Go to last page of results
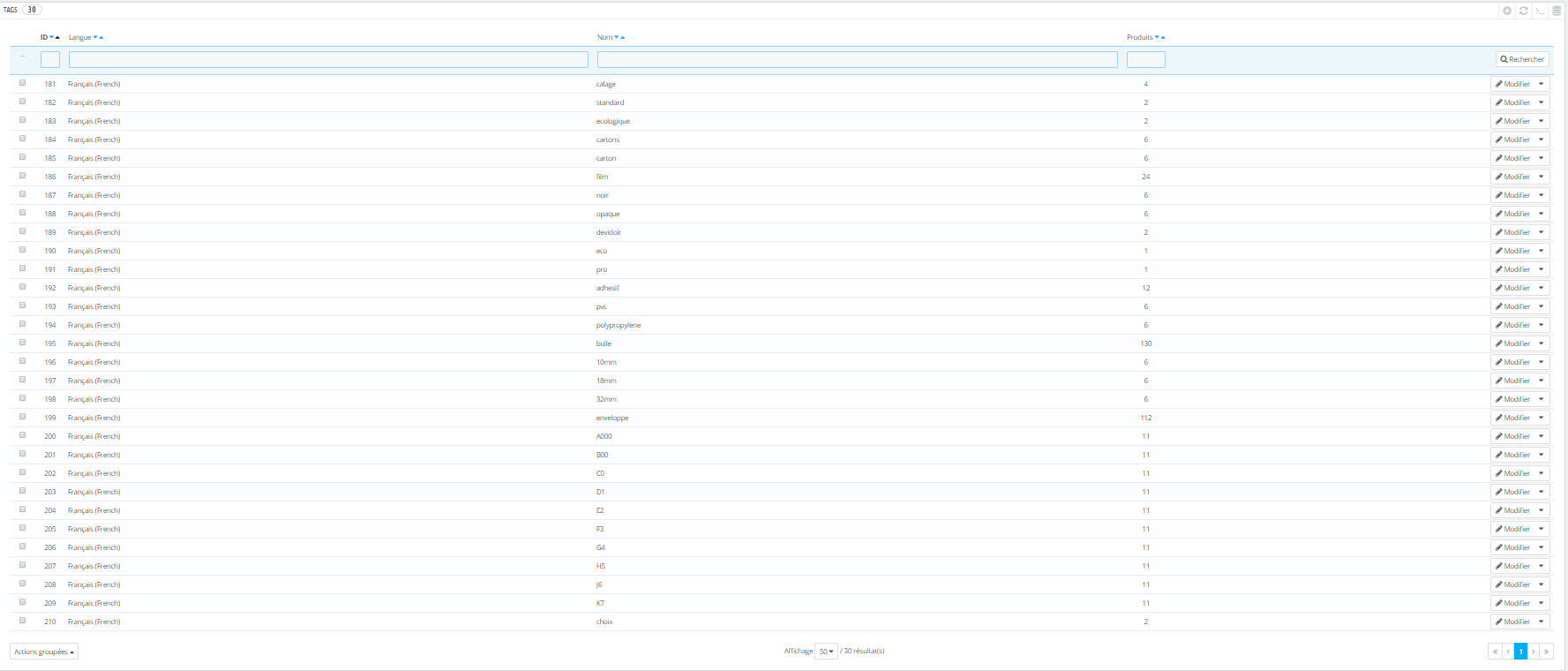 1546,652
